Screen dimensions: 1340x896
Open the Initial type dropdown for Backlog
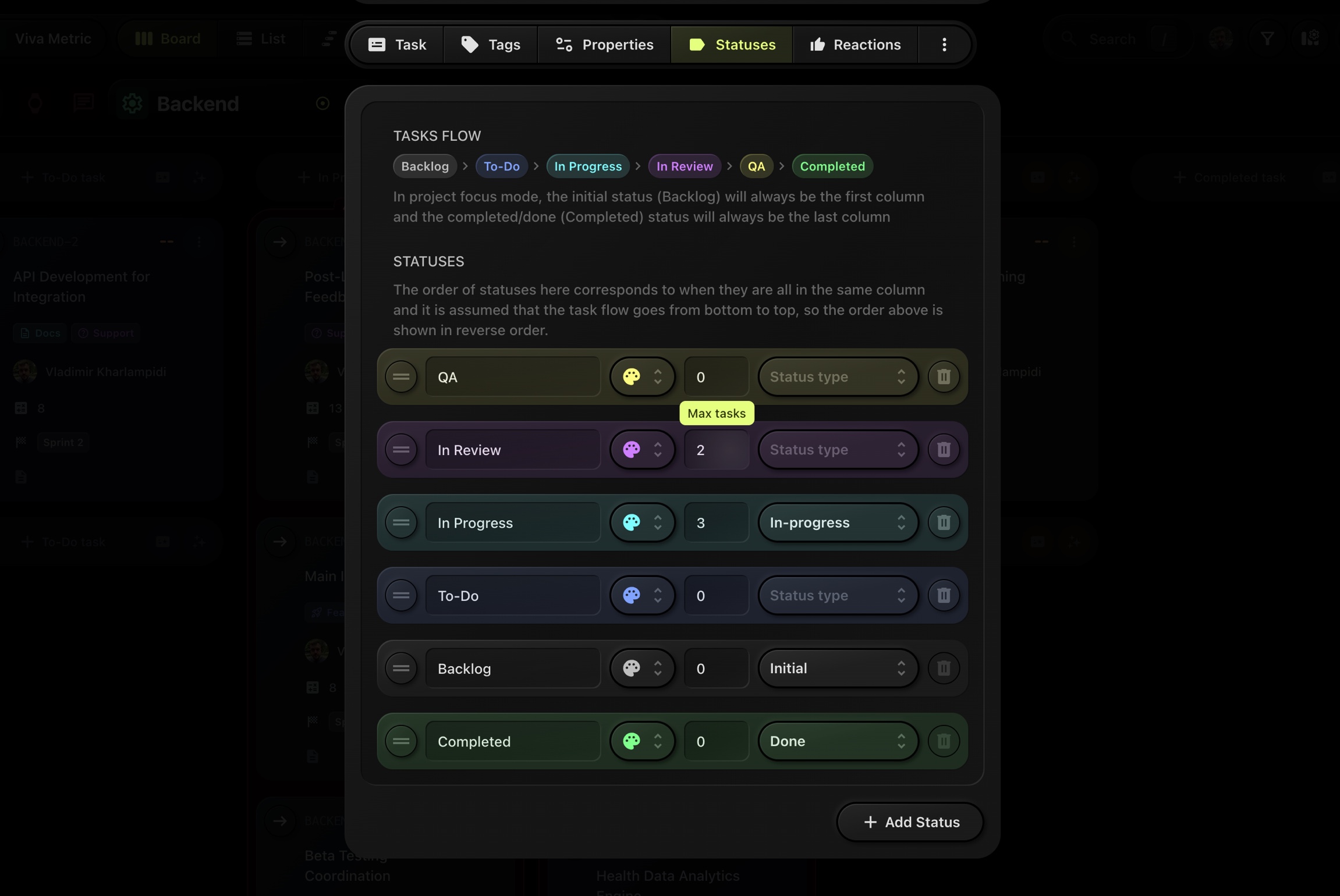coord(836,668)
